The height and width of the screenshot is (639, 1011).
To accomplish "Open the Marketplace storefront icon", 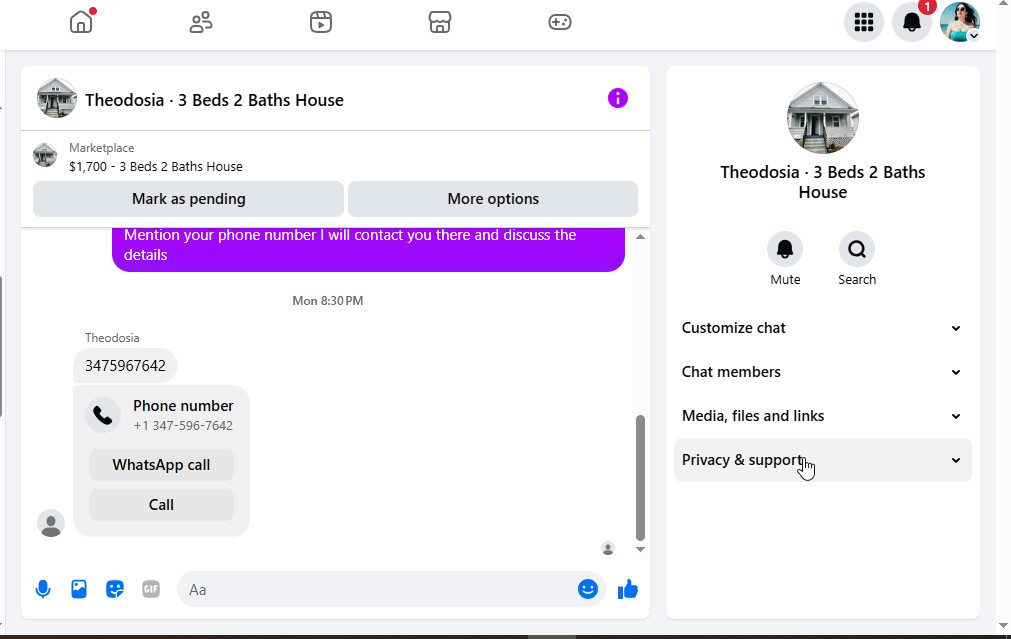I will pos(440,22).
